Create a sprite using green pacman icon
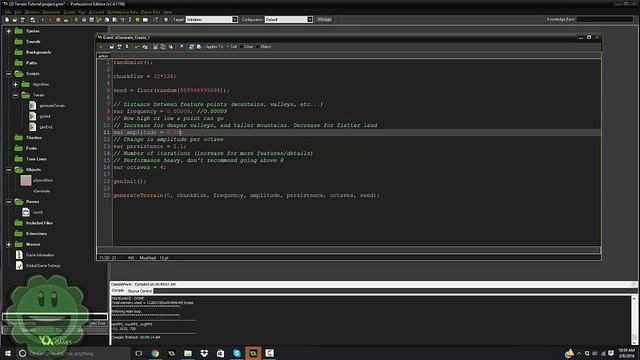Image resolution: width=640 pixels, height=360 pixels. pyautogui.click(x=76, y=20)
